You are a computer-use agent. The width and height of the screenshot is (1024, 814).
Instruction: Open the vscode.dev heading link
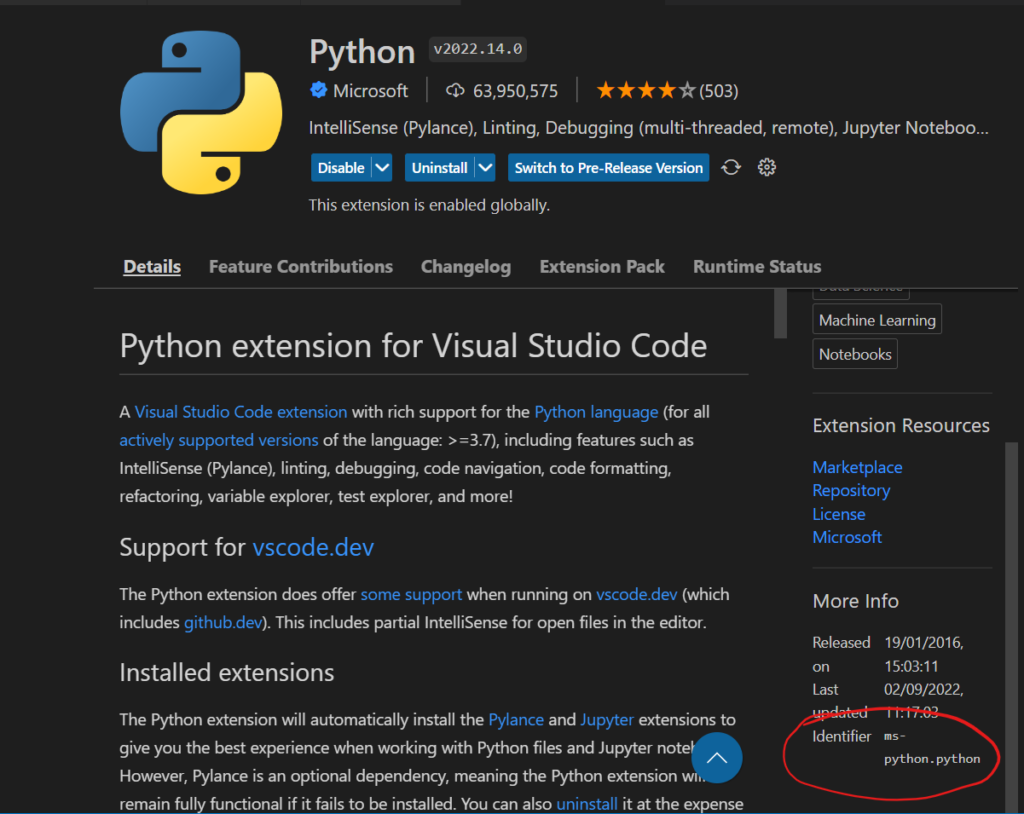[x=313, y=547]
